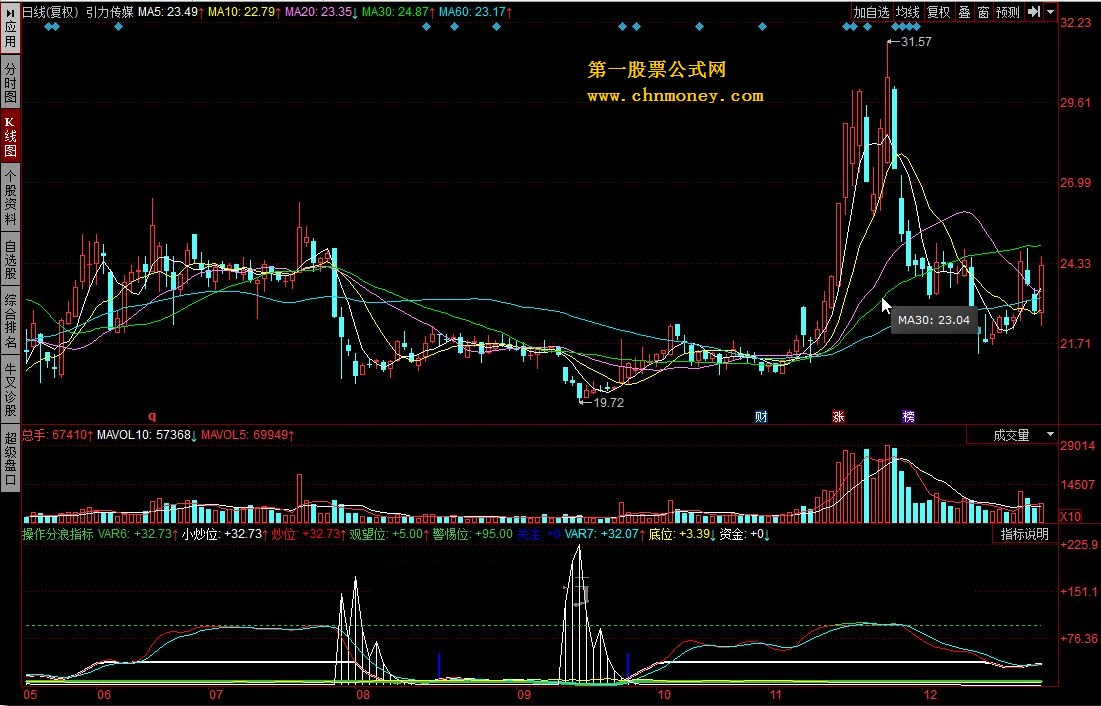Click the arrow-to-bar jump icon

point(1034,12)
